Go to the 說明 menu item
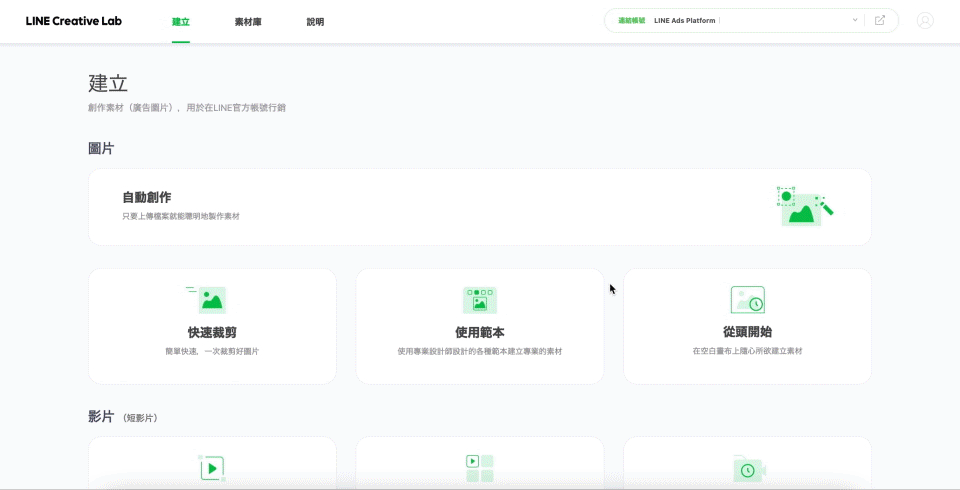Screen dimensions: 960x490 click(315, 21)
